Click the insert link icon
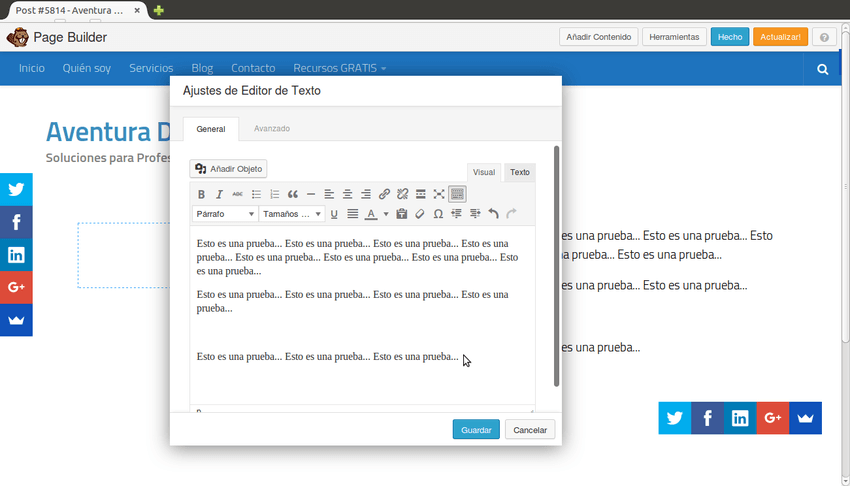The image size is (850, 486). click(x=384, y=194)
